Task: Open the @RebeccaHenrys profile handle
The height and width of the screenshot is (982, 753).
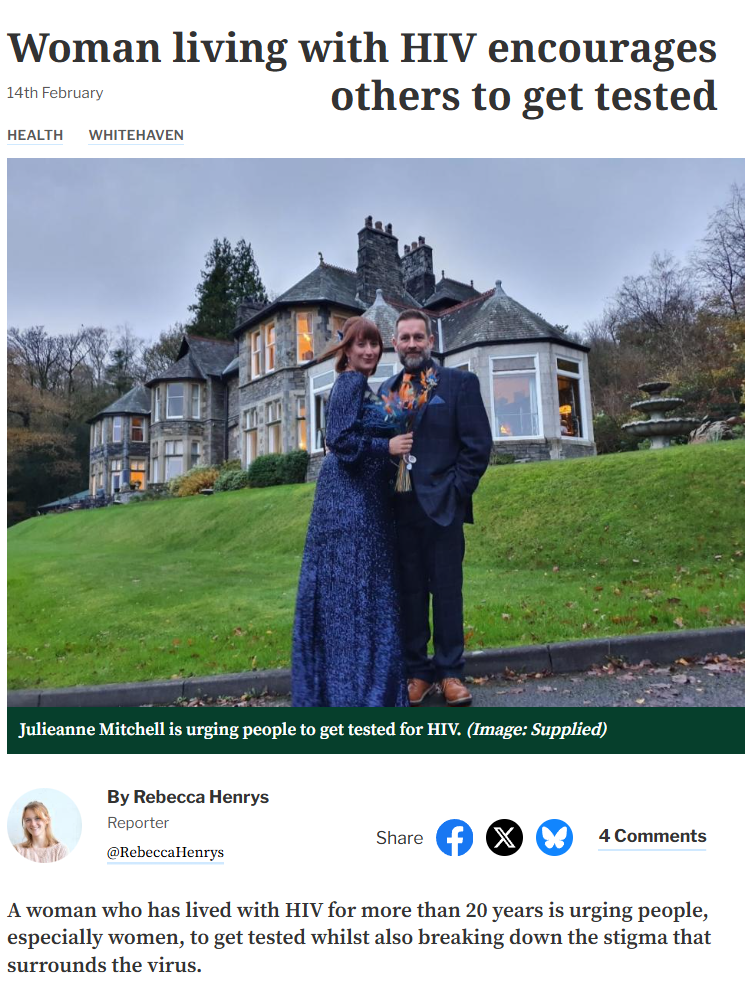Action: [165, 852]
